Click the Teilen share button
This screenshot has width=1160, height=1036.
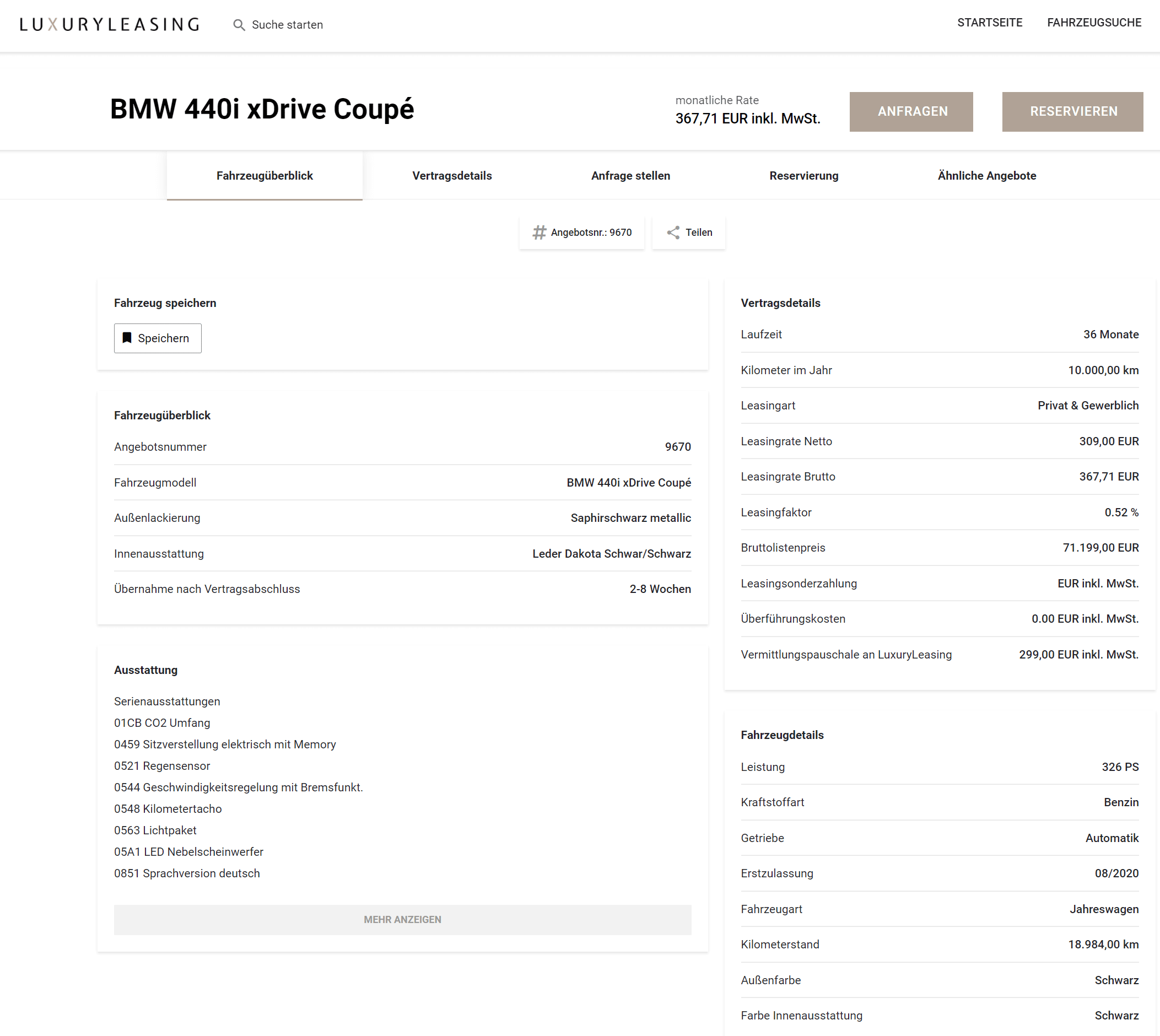click(689, 232)
